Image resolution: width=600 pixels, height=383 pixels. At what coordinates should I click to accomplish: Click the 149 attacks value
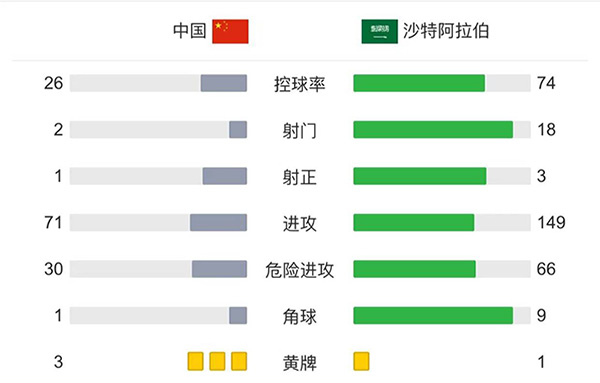click(551, 222)
